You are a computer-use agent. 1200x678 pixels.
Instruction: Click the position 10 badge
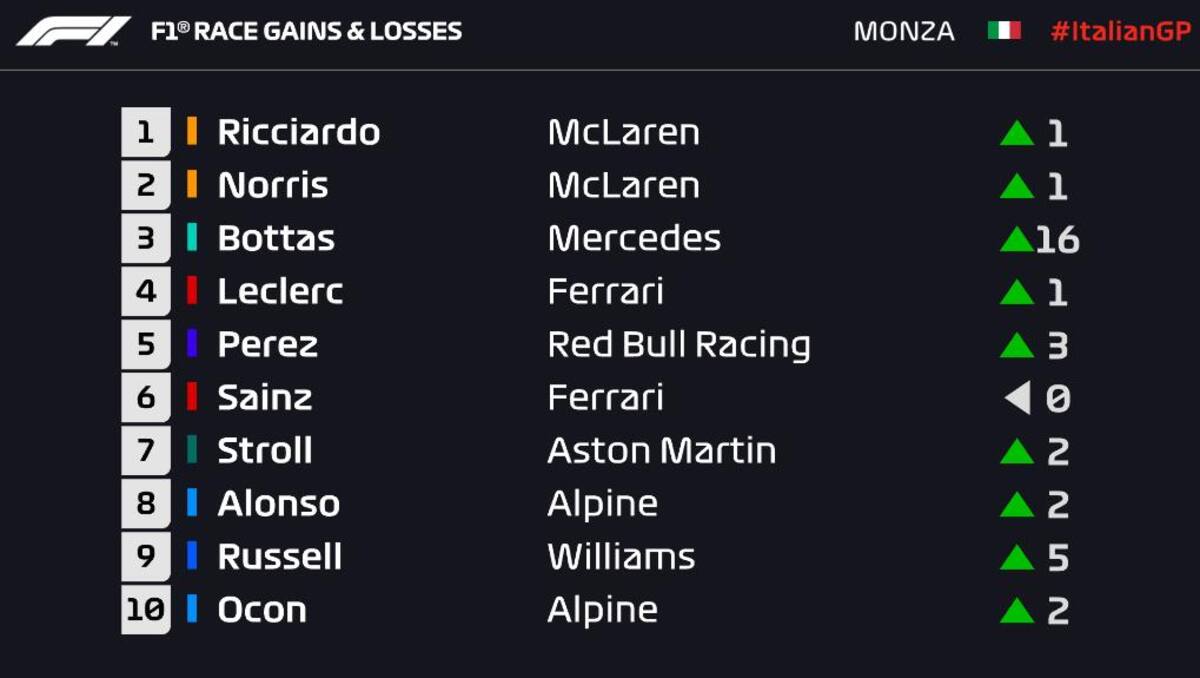click(146, 609)
